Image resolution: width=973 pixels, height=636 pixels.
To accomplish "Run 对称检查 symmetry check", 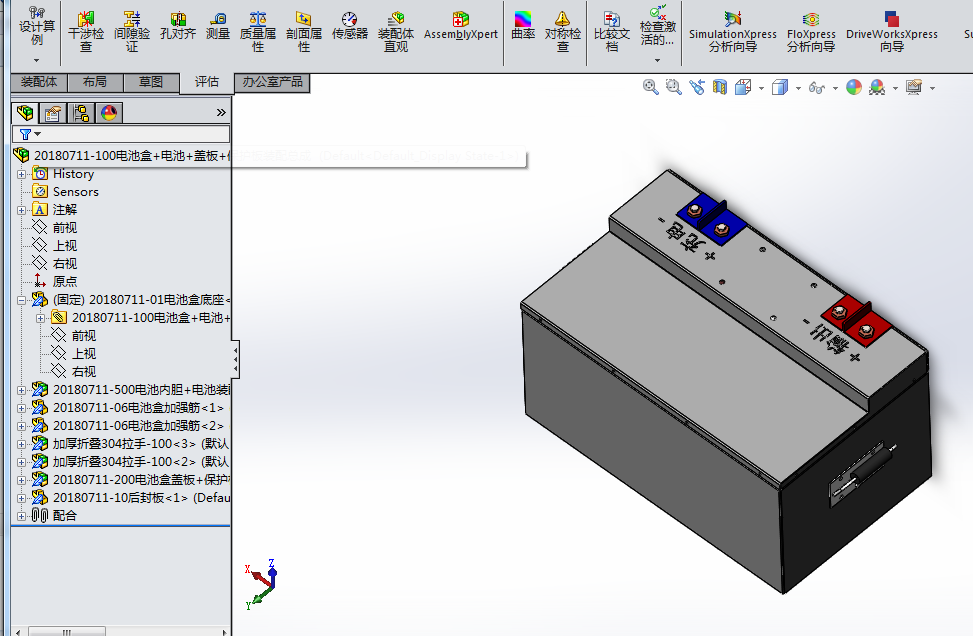I will point(563,31).
